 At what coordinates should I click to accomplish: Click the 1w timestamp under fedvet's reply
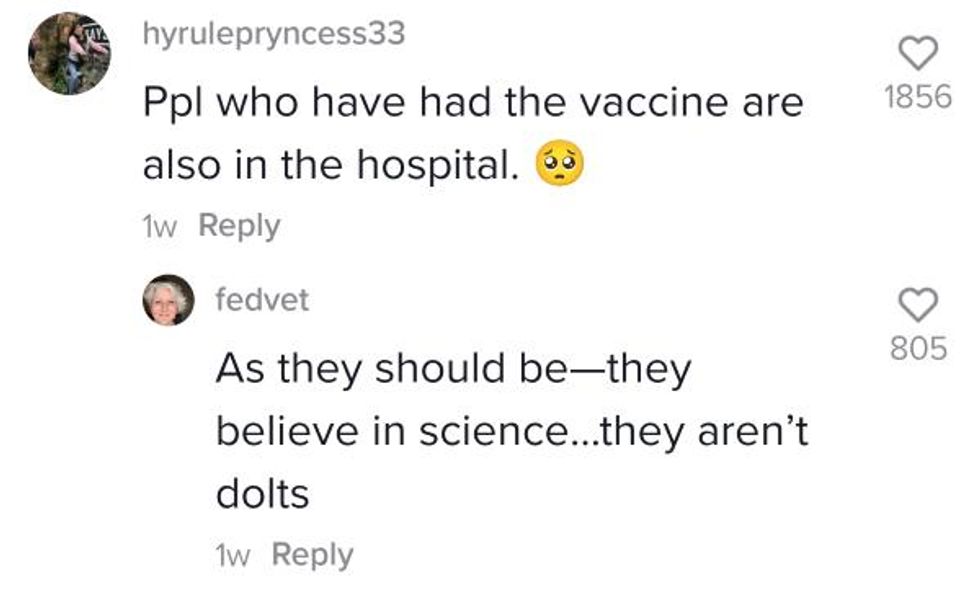pos(233,555)
